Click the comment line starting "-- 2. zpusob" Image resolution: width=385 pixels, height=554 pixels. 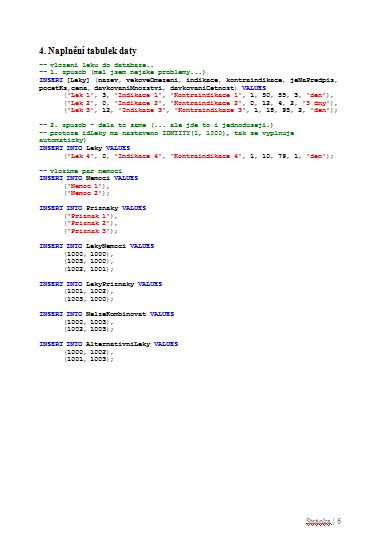click(156, 125)
